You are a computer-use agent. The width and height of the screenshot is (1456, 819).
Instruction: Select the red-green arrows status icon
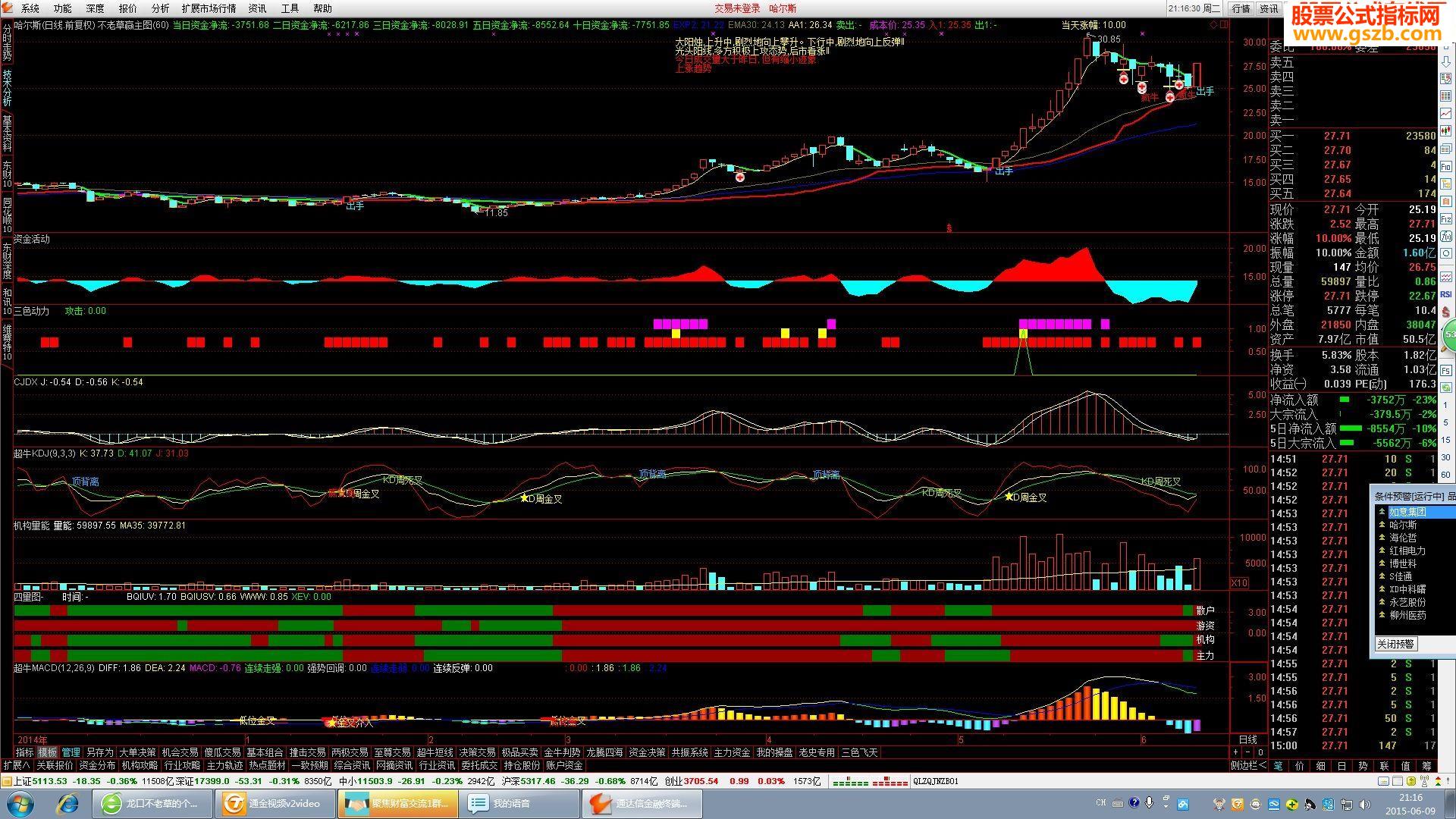coord(1437,781)
